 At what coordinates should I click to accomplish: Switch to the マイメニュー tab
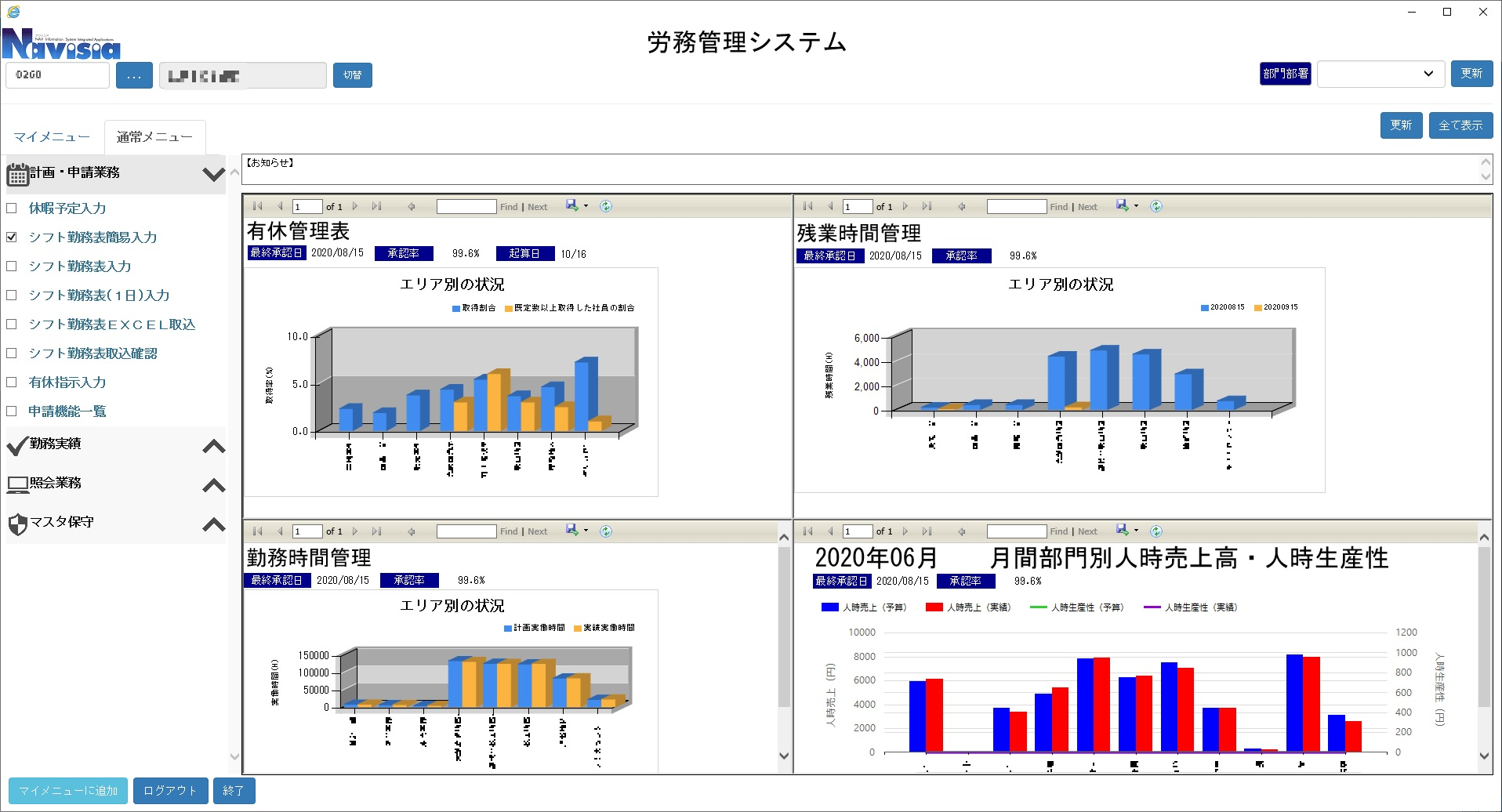click(x=52, y=137)
